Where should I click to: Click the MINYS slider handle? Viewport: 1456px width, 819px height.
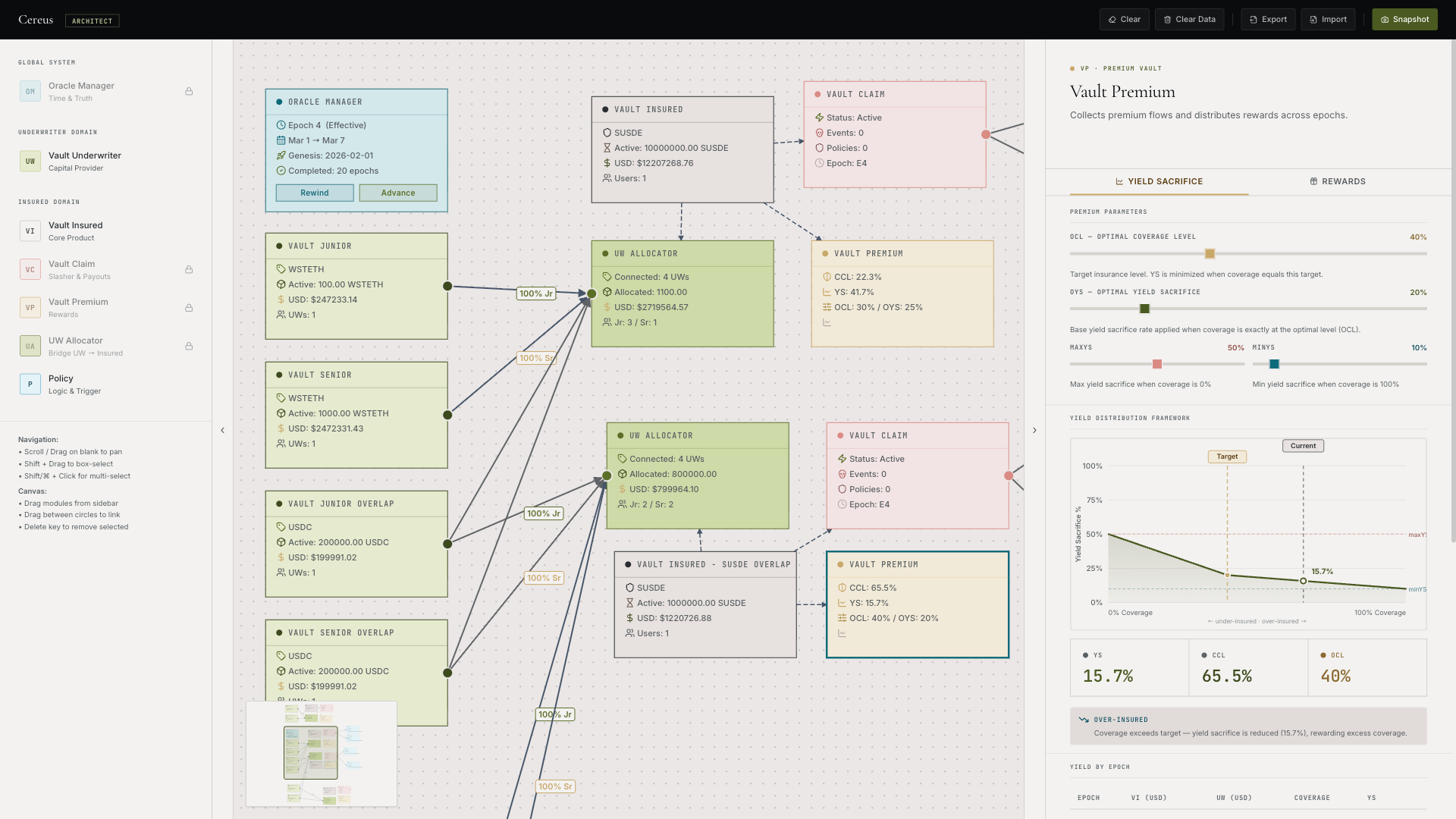1275,364
